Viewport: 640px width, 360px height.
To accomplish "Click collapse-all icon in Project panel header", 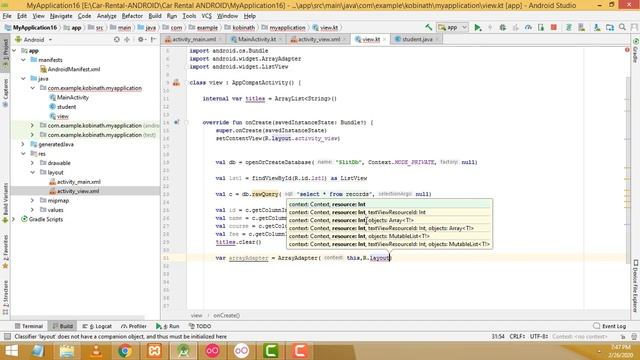I will click(x=127, y=40).
